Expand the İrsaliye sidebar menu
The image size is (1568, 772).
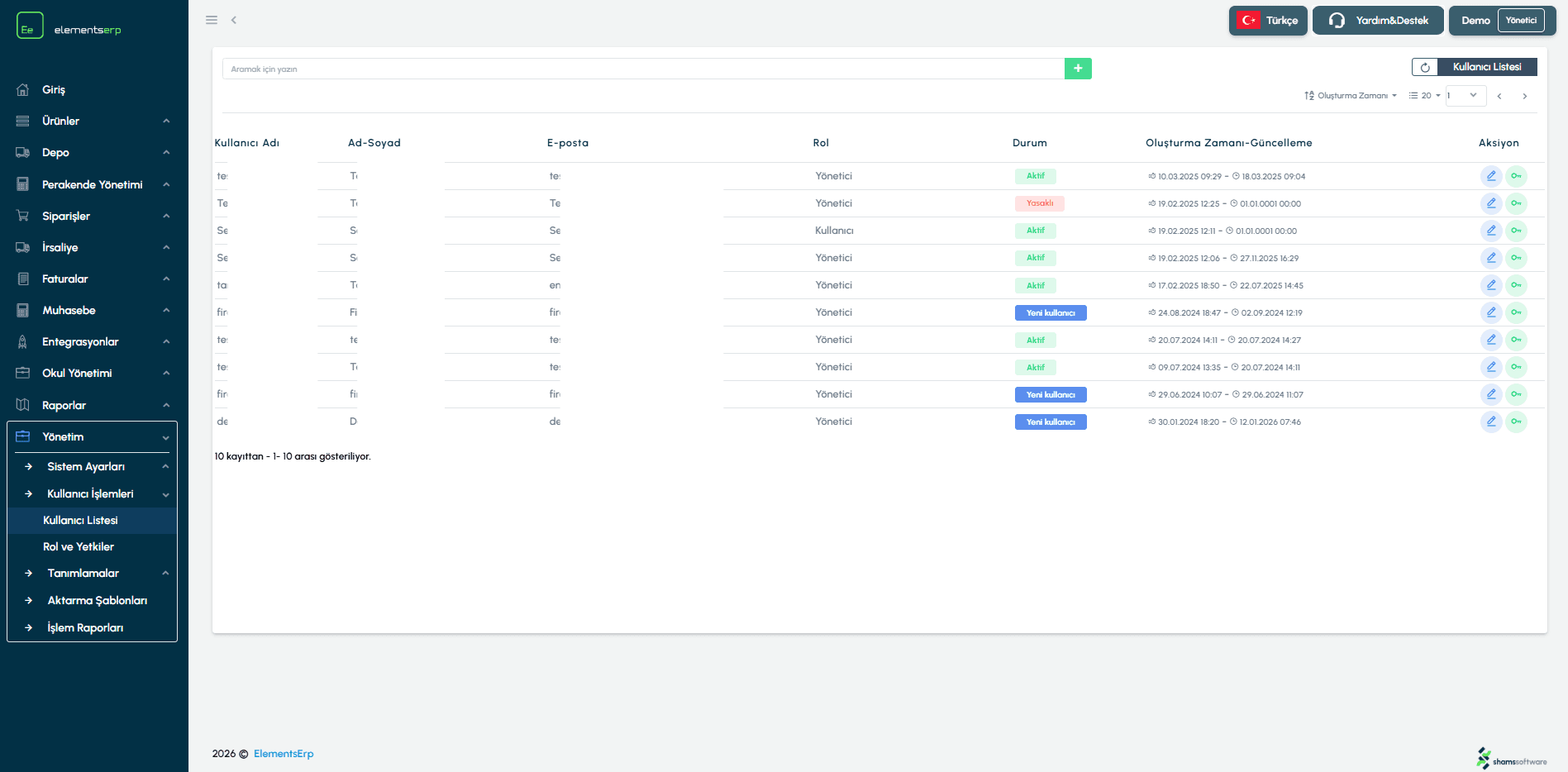pos(93,247)
